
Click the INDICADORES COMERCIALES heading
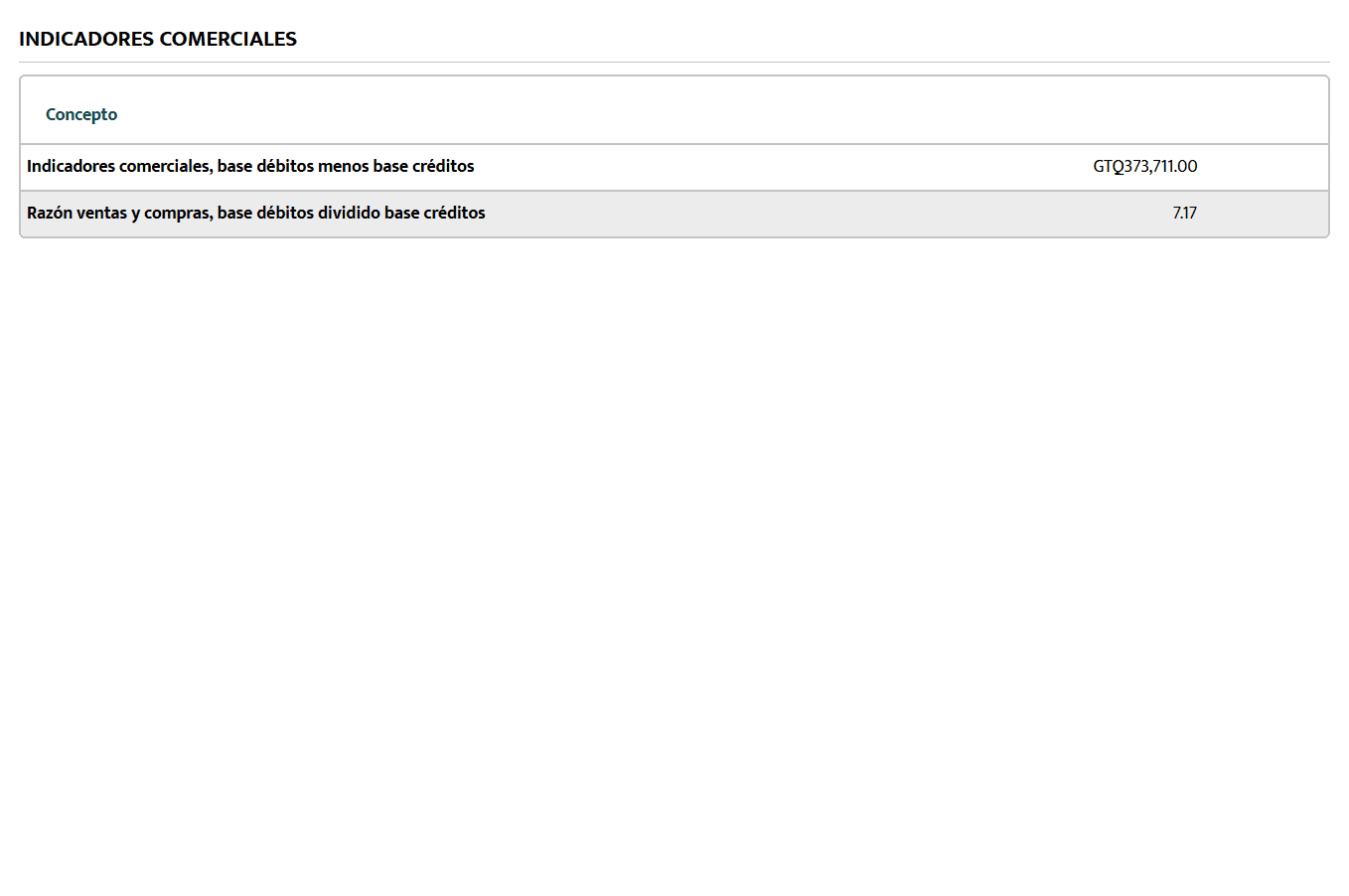pos(158,39)
